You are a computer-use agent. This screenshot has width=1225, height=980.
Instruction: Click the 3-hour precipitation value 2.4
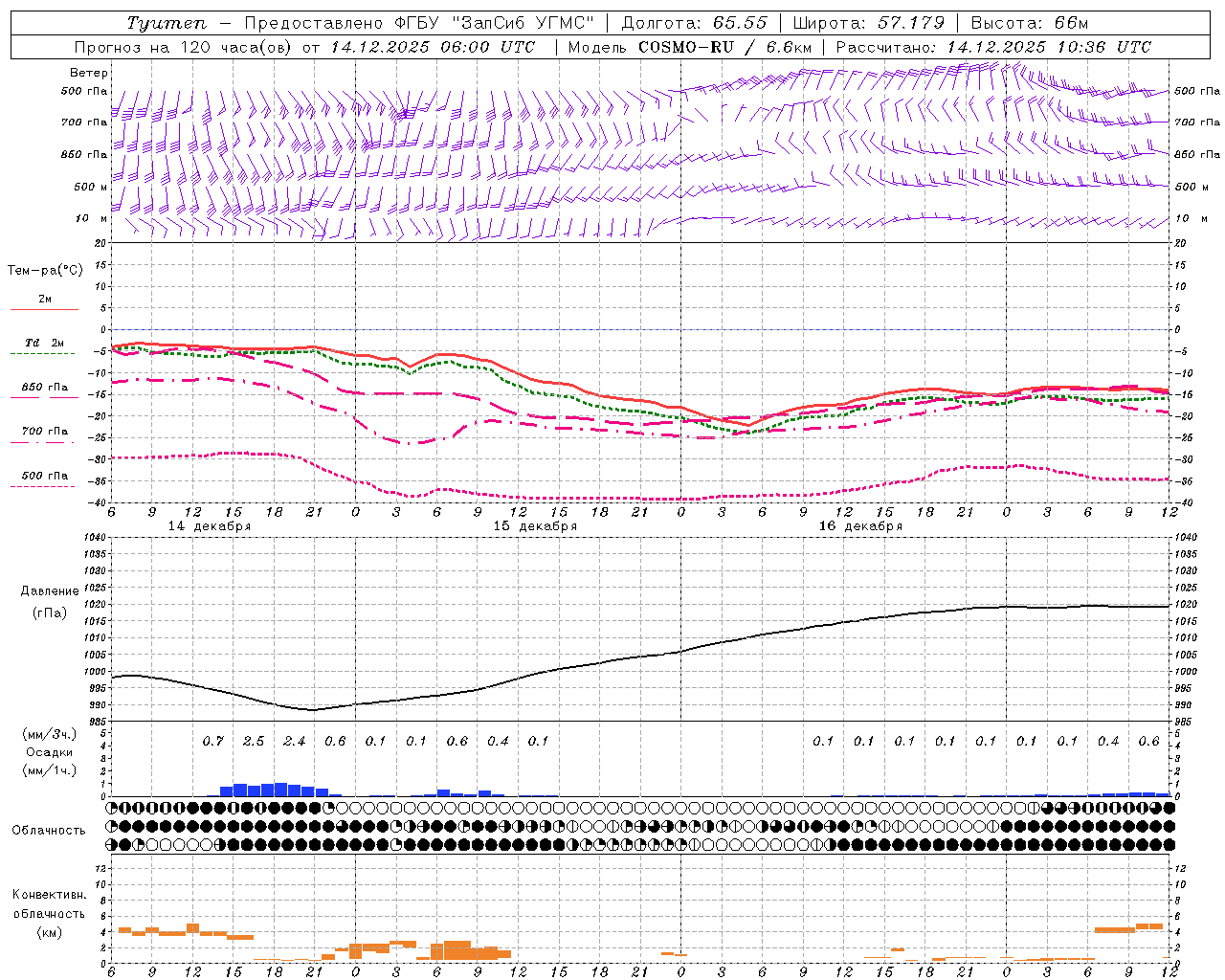295,742
